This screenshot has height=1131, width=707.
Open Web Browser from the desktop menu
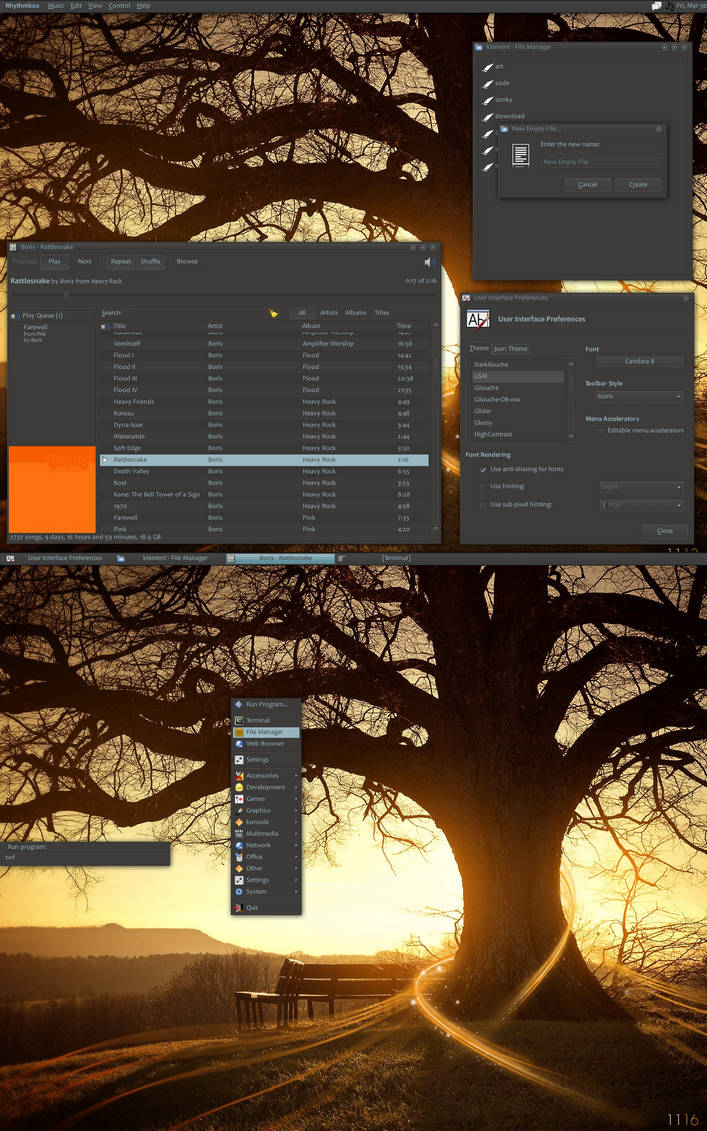[x=265, y=744]
